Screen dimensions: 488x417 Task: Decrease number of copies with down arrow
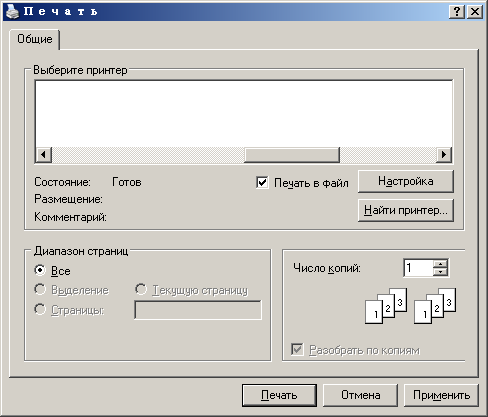(x=441, y=272)
